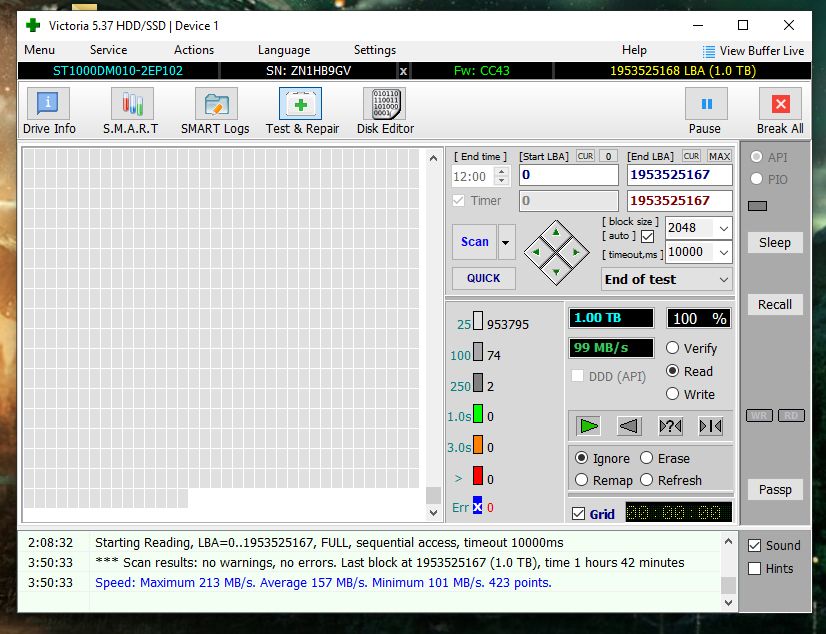
Task: Open the Language menu
Action: pyautogui.click(x=284, y=50)
